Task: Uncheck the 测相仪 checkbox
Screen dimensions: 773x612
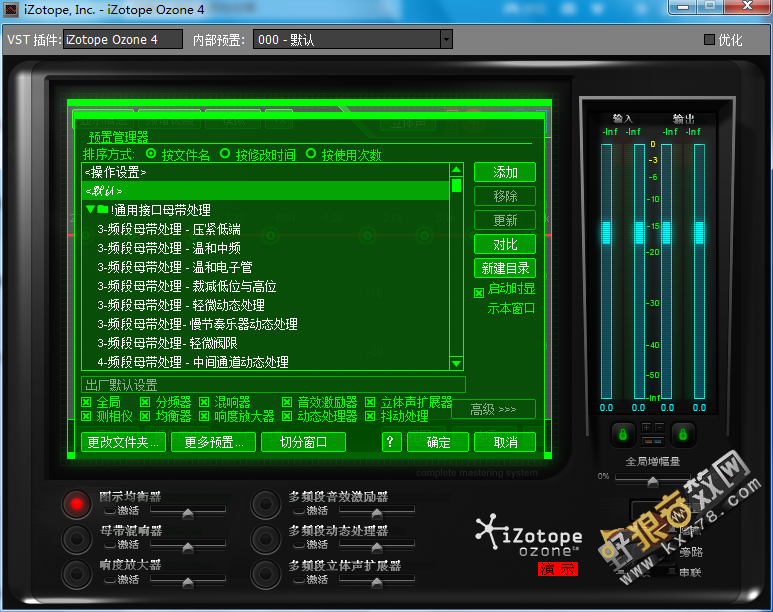Action: click(x=86, y=416)
